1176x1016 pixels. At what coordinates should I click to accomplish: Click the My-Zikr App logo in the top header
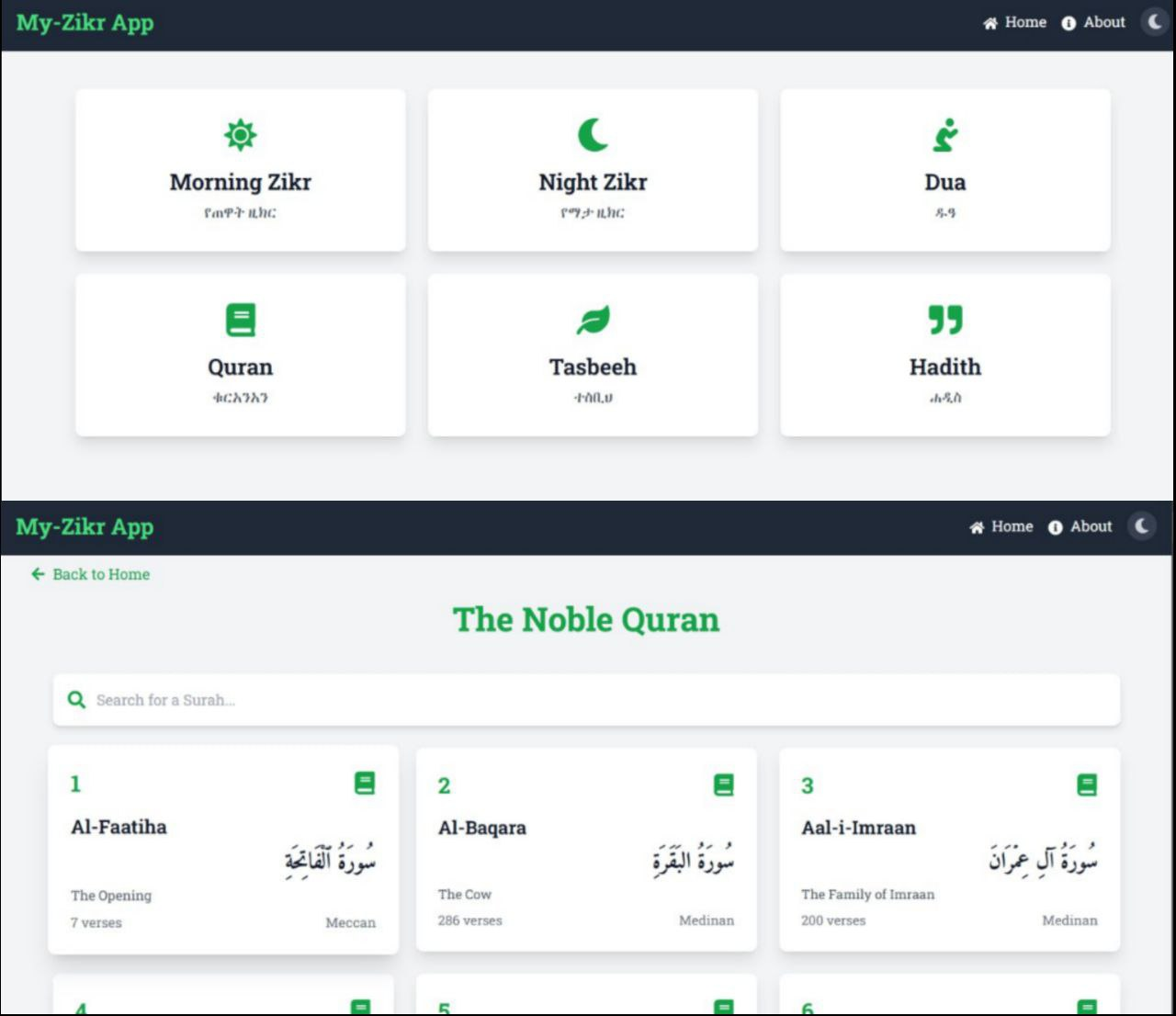pos(85,23)
